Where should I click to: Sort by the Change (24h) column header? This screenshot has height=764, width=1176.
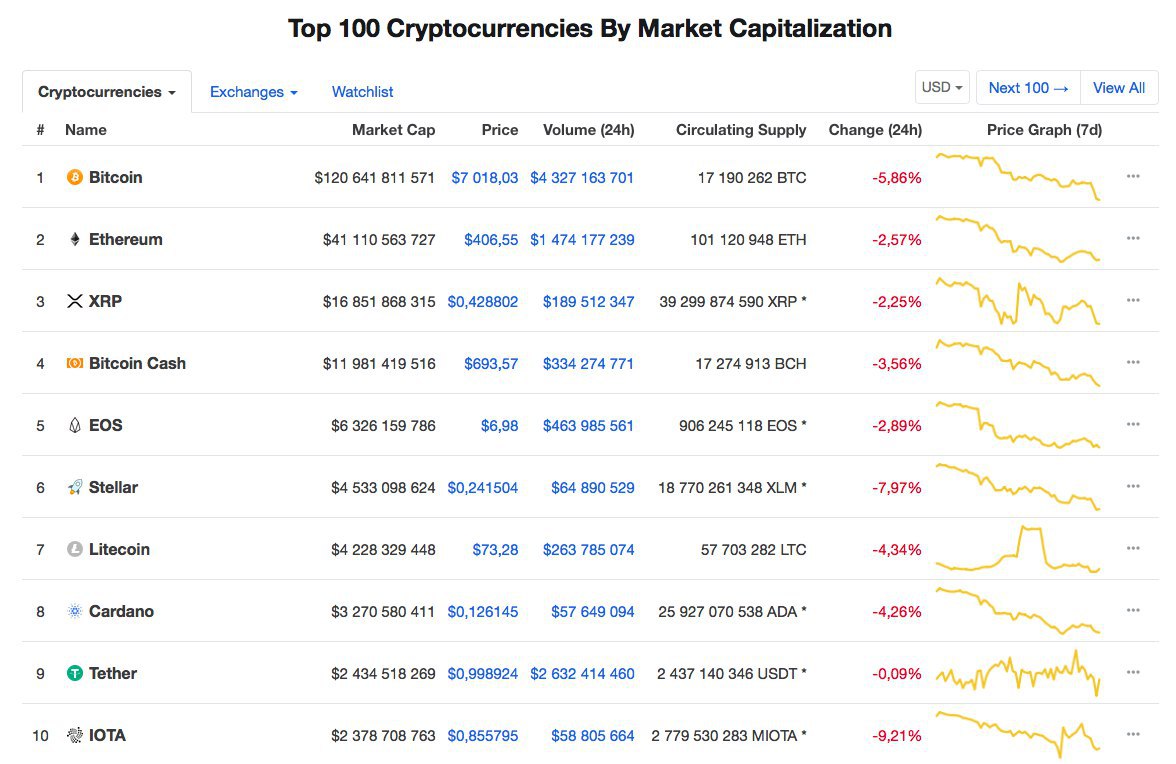pos(874,130)
